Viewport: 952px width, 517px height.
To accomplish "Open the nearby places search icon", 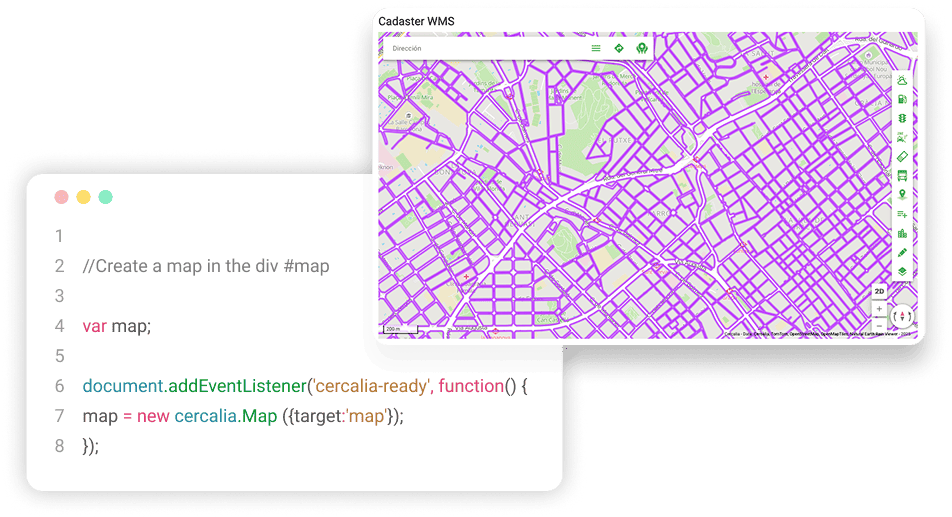I will (x=642, y=49).
